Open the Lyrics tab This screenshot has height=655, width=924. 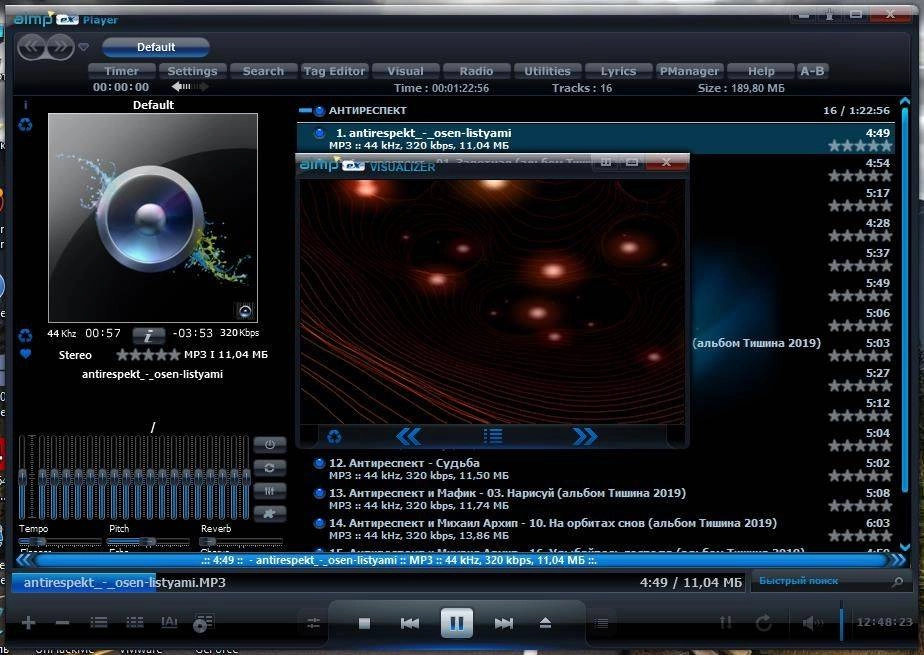click(618, 71)
